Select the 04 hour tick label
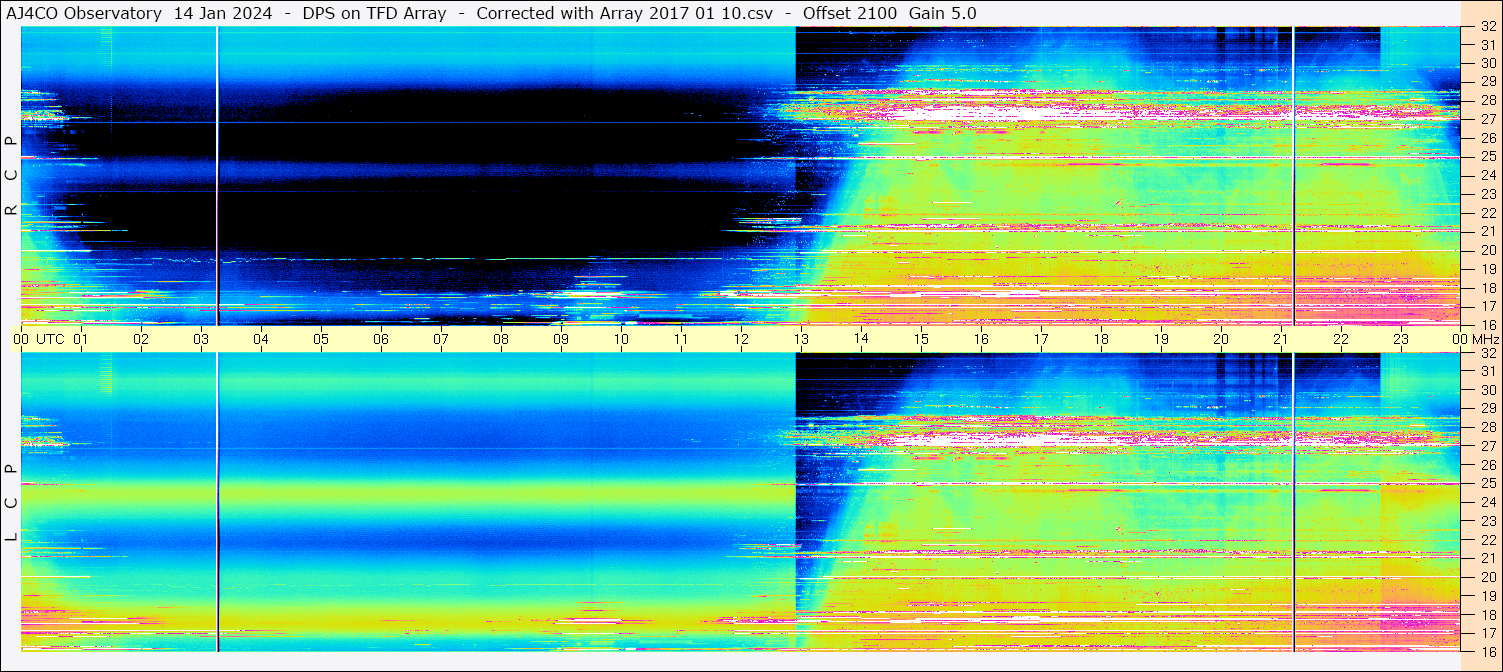The height and width of the screenshot is (672, 1503). click(x=261, y=339)
